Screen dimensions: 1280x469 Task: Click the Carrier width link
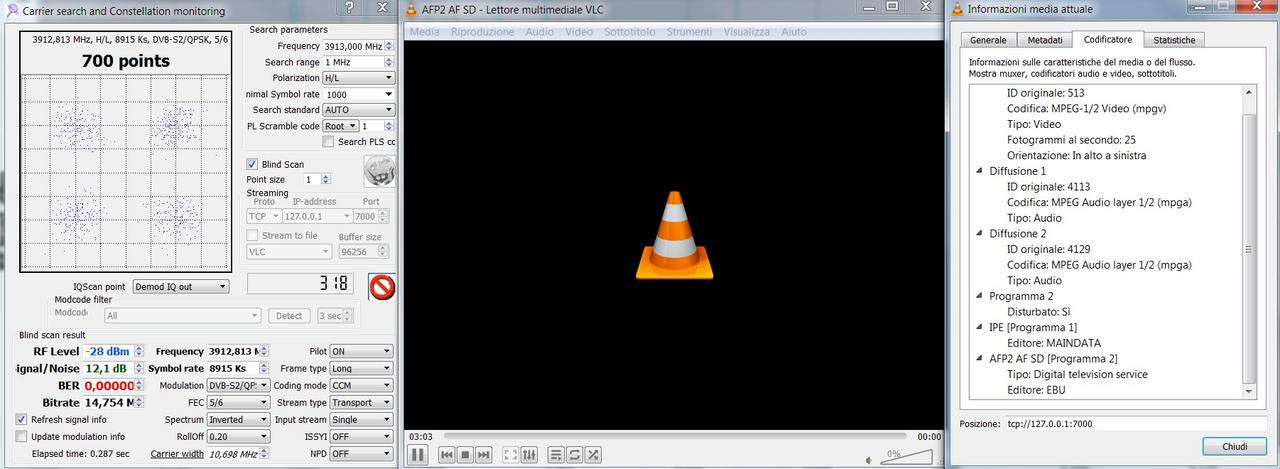coord(177,453)
